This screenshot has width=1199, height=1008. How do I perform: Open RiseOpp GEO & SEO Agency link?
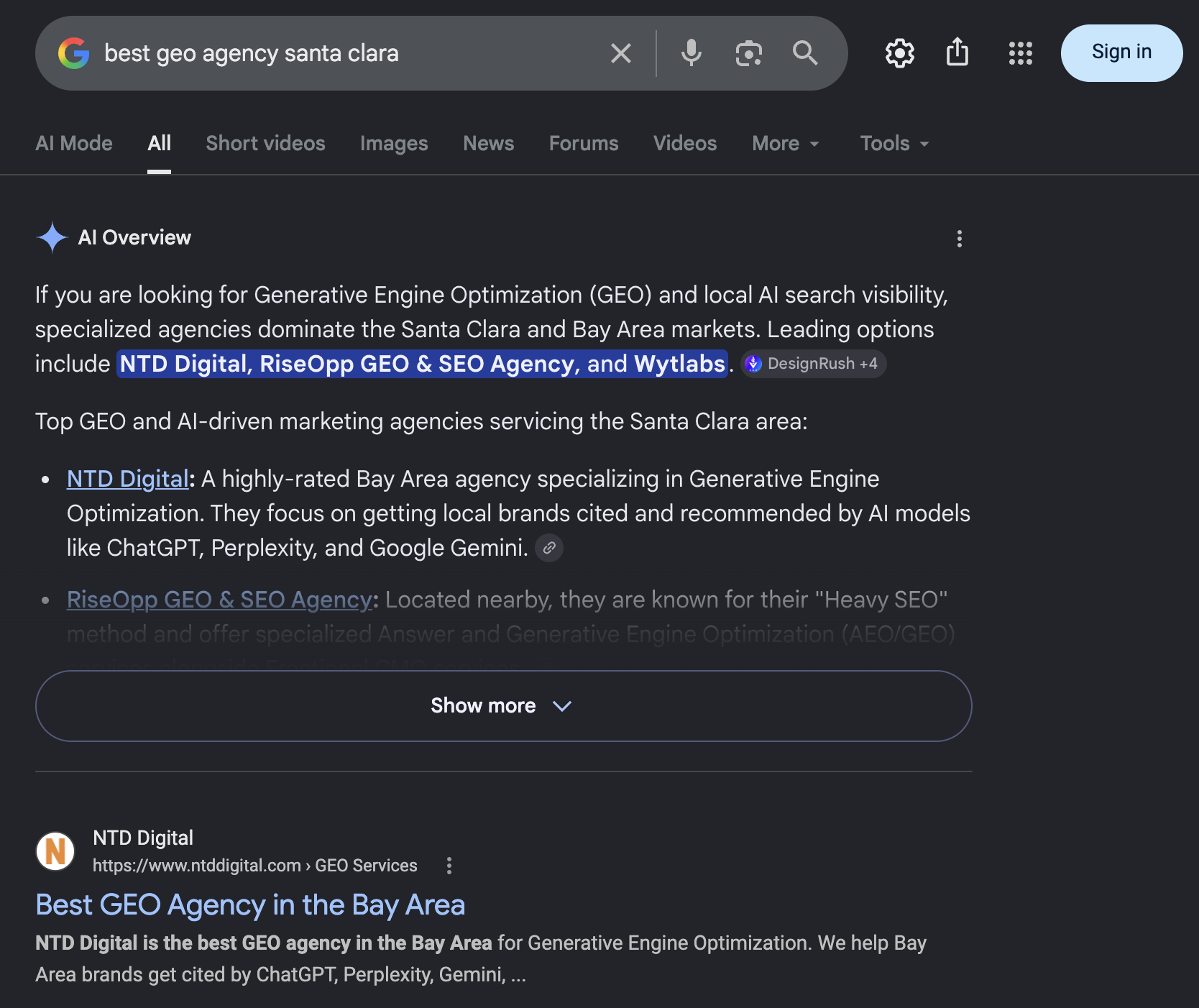coord(219,600)
